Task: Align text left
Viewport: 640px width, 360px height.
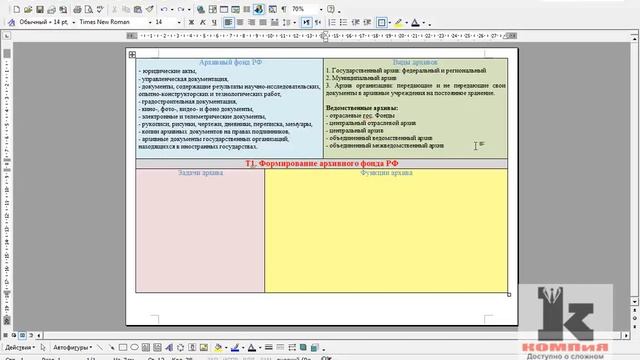Action: [x=228, y=22]
